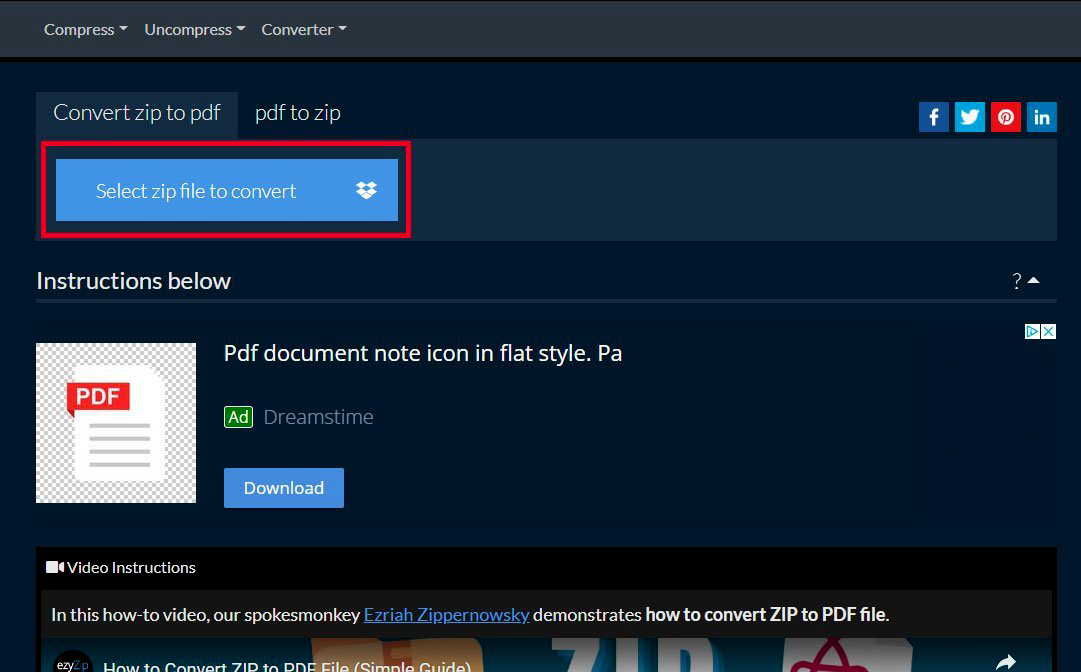
Task: Click the question mark help icon
Action: pyautogui.click(x=1017, y=281)
